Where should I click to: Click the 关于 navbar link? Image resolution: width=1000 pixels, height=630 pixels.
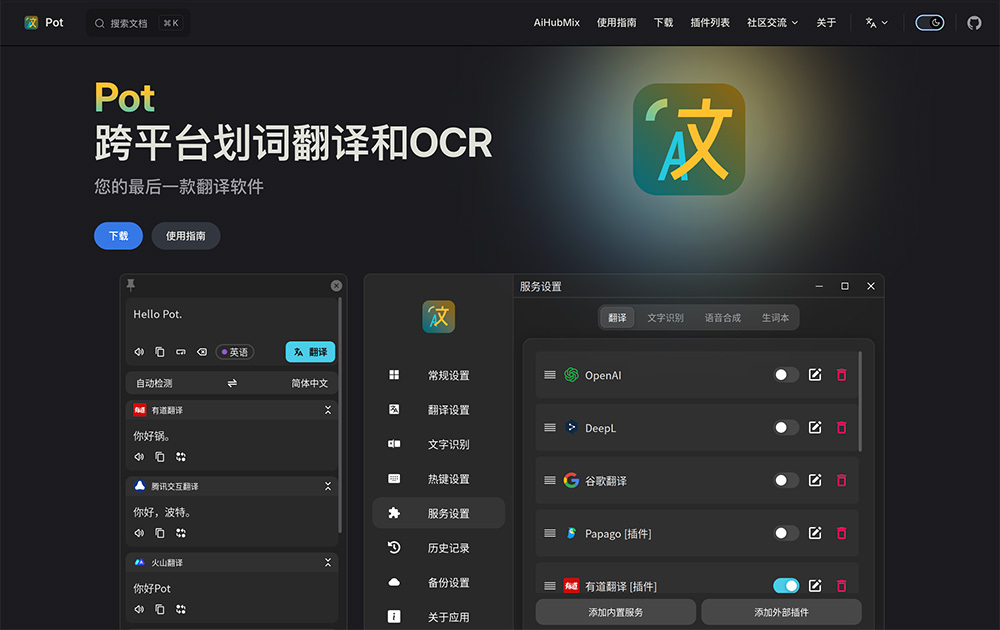pyautogui.click(x=826, y=23)
